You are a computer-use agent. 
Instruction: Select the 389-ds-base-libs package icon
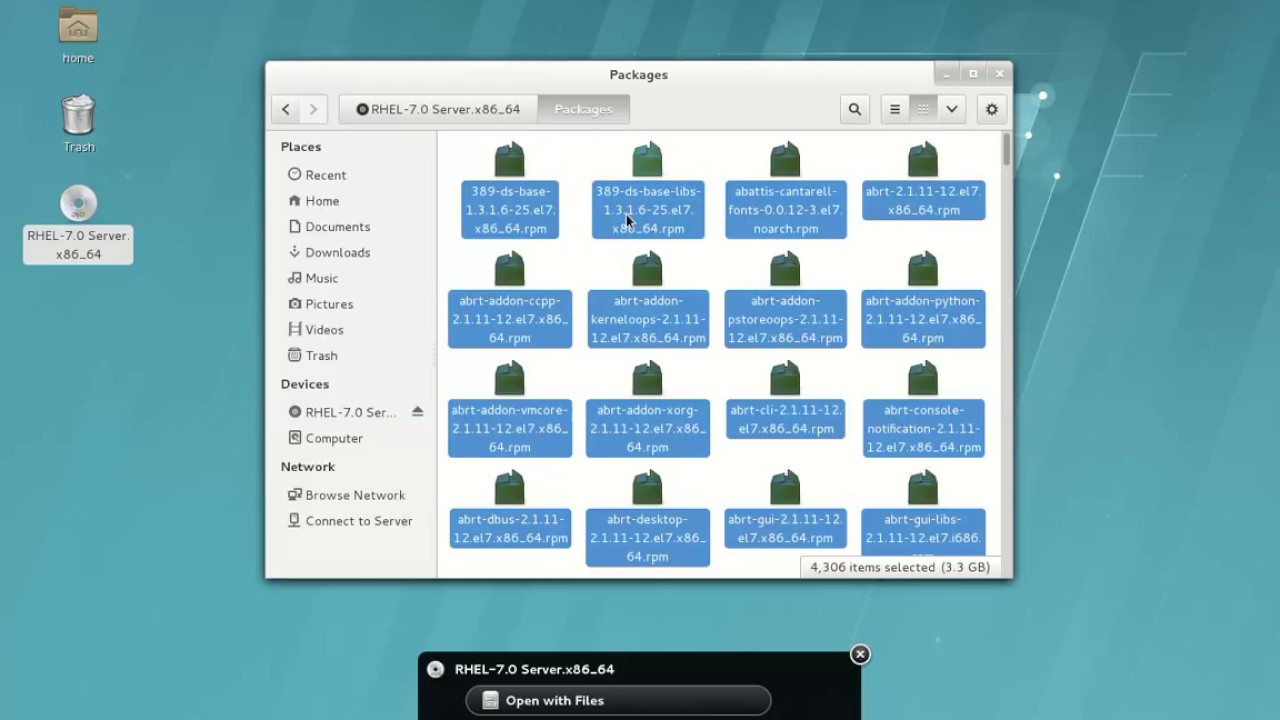point(648,159)
